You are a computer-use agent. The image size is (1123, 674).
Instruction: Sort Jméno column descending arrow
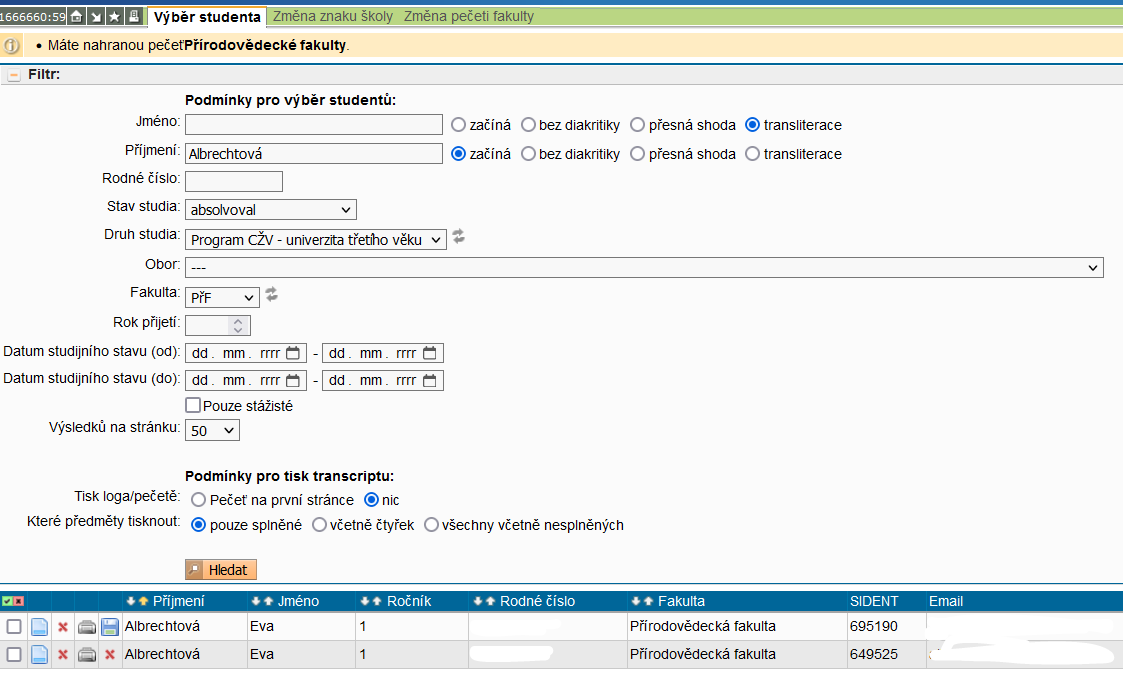pyautogui.click(x=256, y=601)
